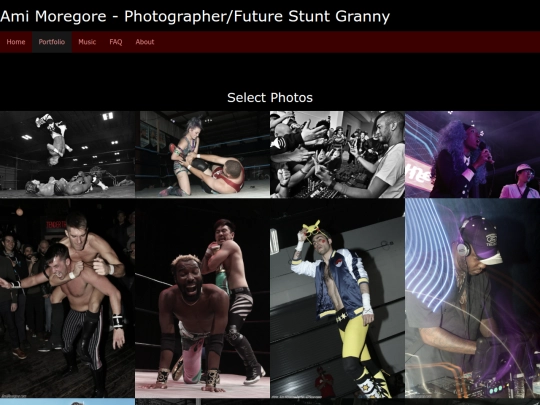This screenshot has height=405, width=540.
Task: Open the Home menu item
Action: (x=16, y=42)
